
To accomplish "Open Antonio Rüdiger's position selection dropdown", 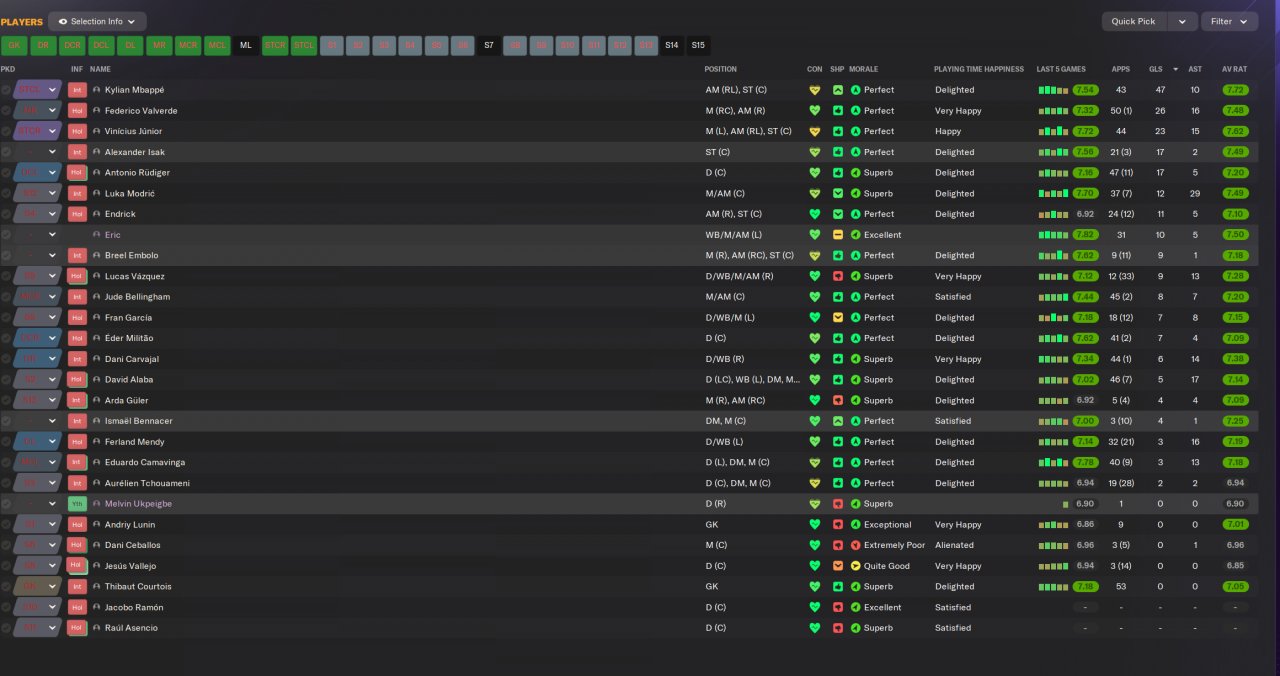I will point(53,173).
